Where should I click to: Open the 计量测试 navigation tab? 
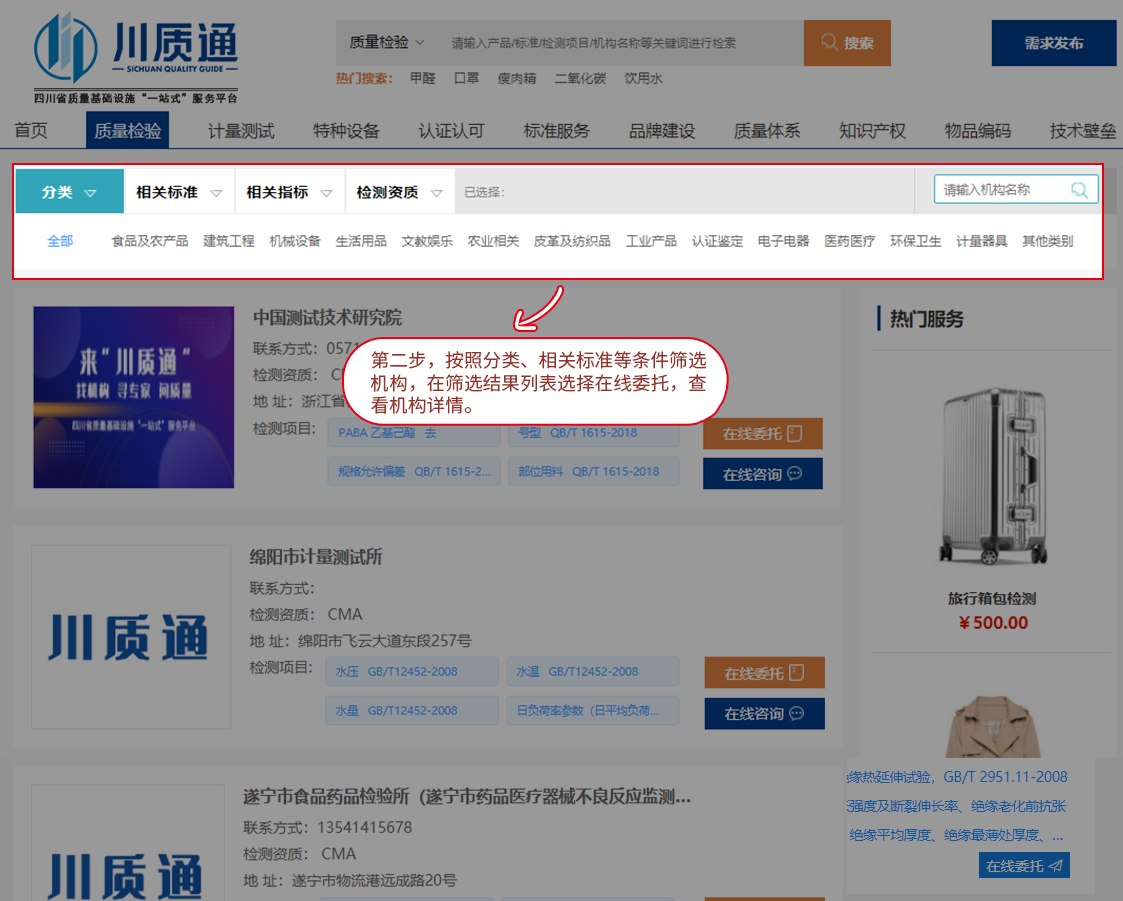(x=241, y=130)
